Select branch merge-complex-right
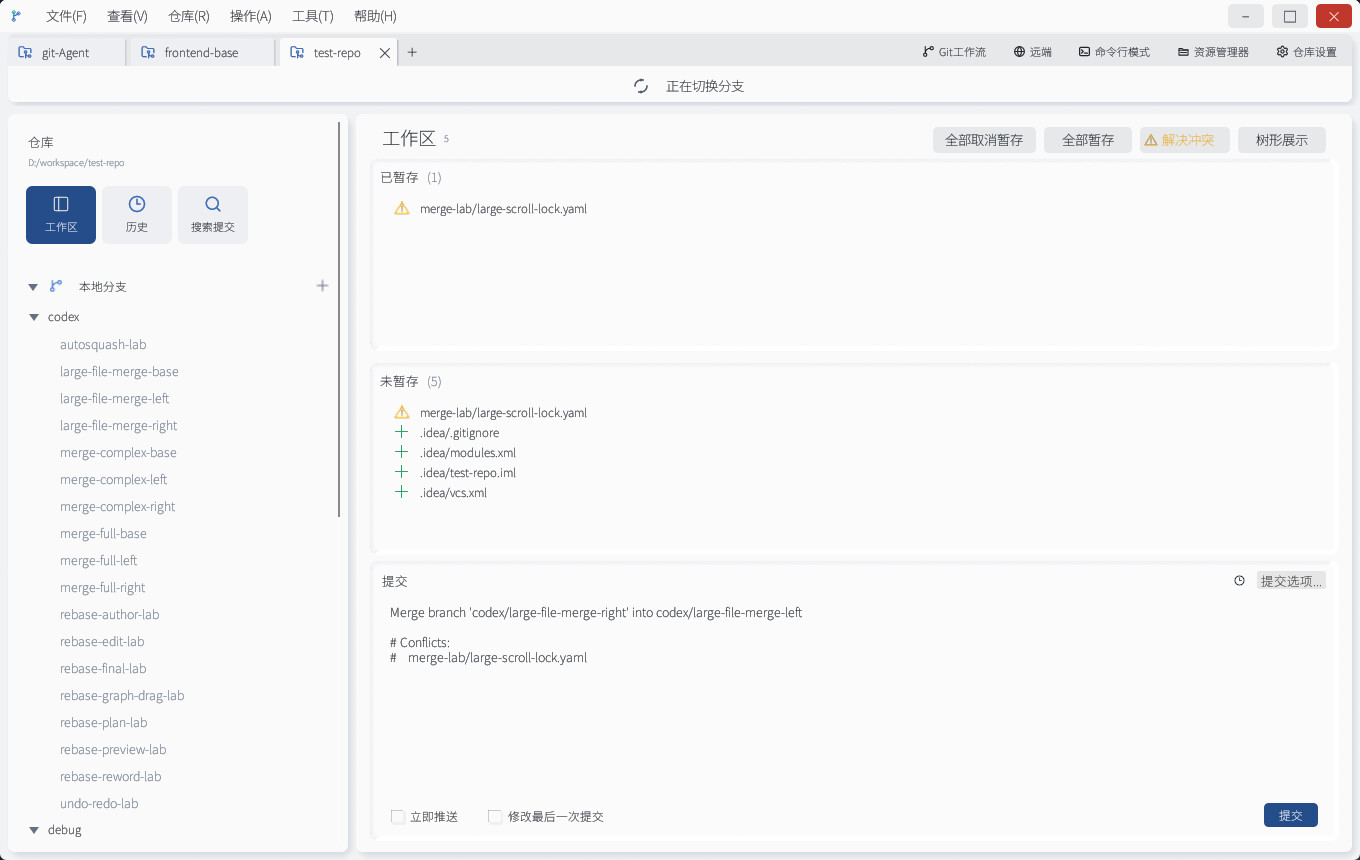 click(x=118, y=506)
